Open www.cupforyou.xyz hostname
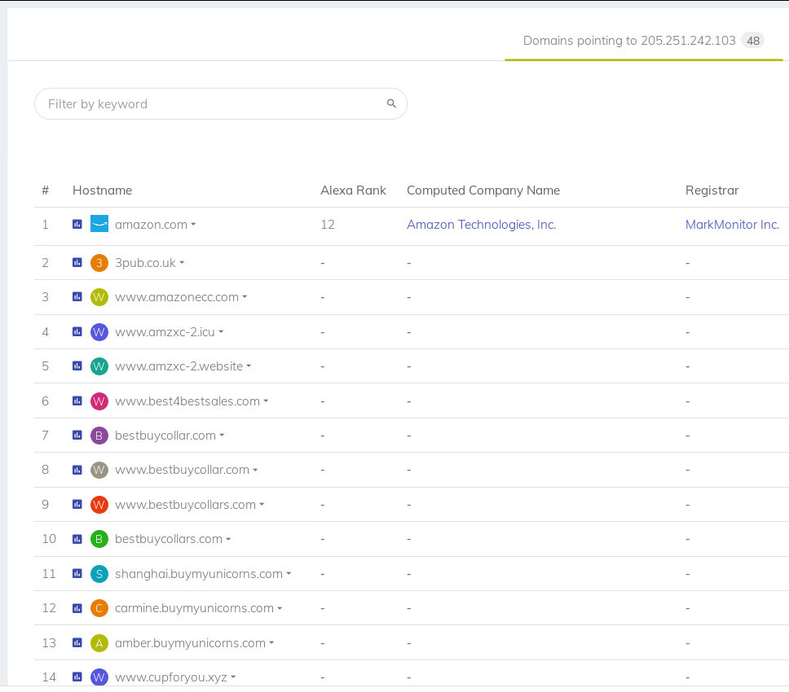Image resolution: width=789 pixels, height=692 pixels. click(171, 677)
